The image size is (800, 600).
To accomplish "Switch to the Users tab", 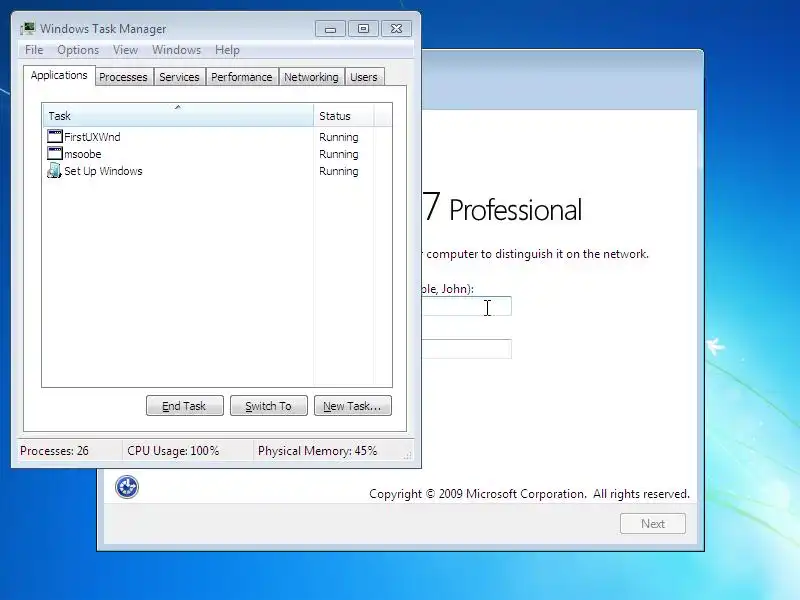I will 364,77.
